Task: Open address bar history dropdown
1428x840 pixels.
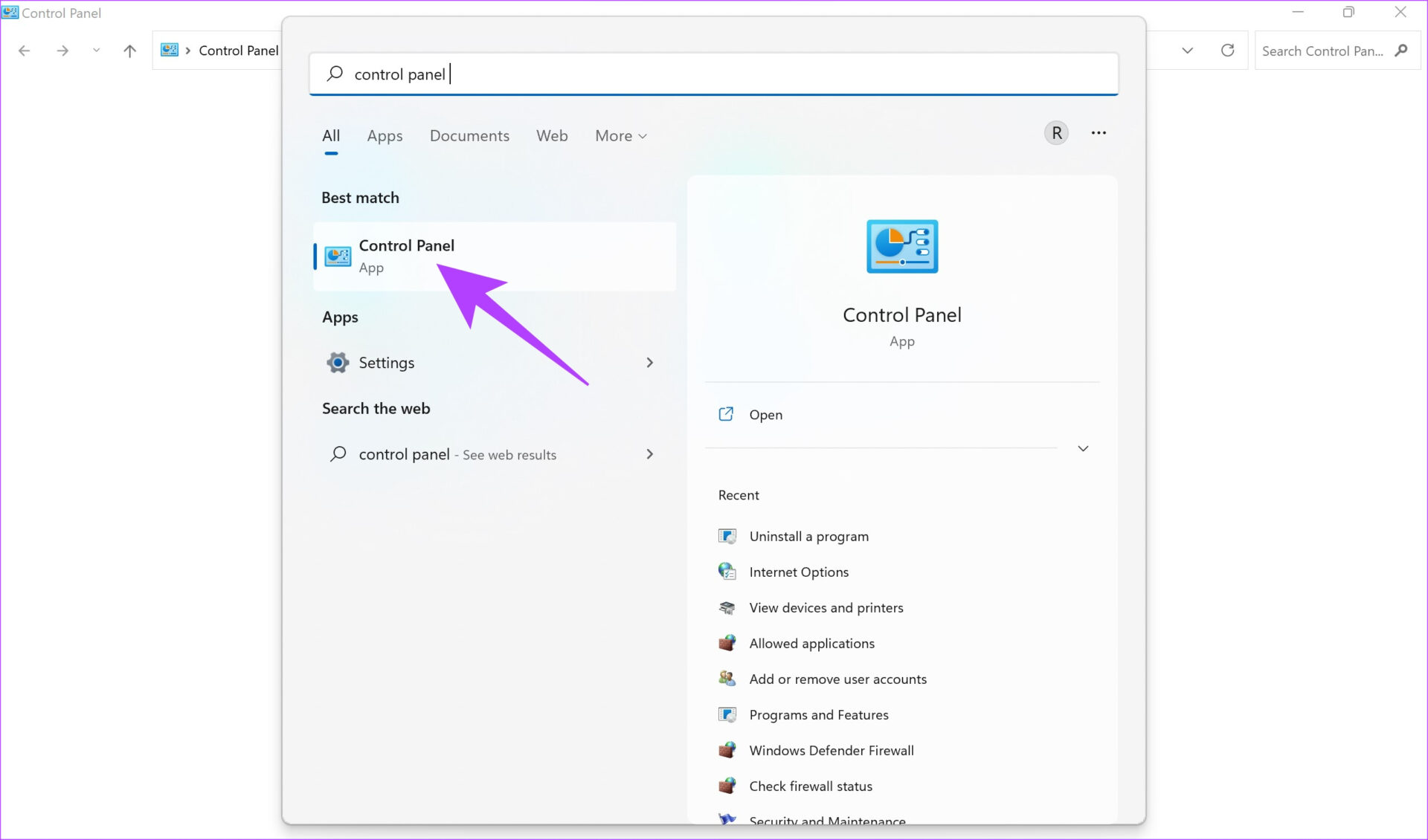Action: (1188, 51)
